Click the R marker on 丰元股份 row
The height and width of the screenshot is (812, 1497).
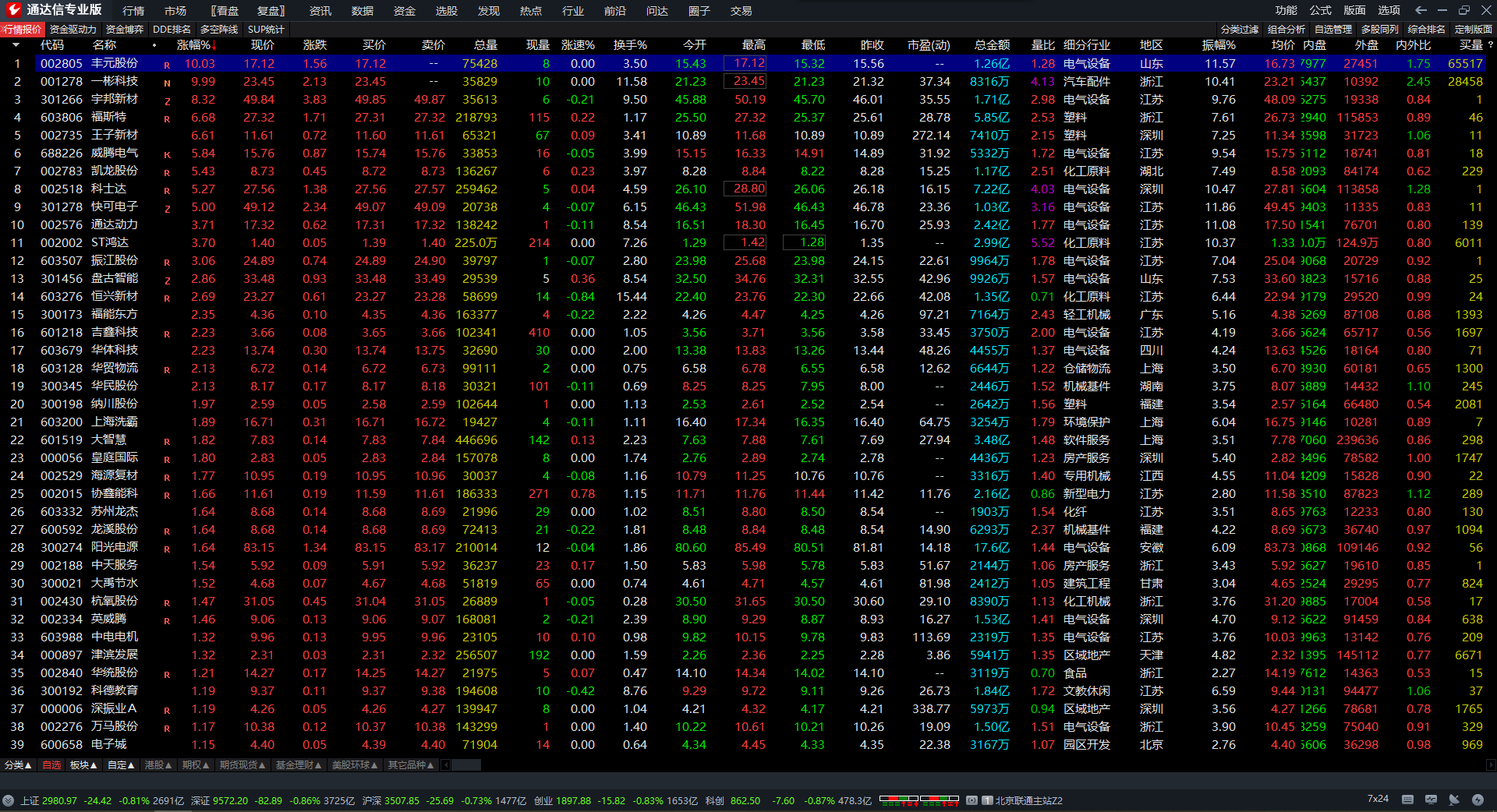click(x=167, y=65)
